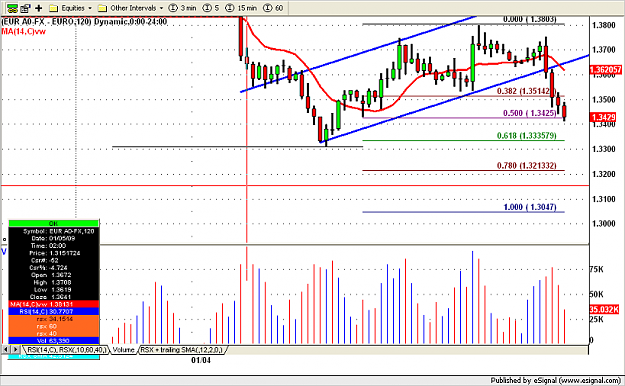Click the green OK bar in cursor window
This screenshot has width=625, height=386.
(x=53, y=223)
